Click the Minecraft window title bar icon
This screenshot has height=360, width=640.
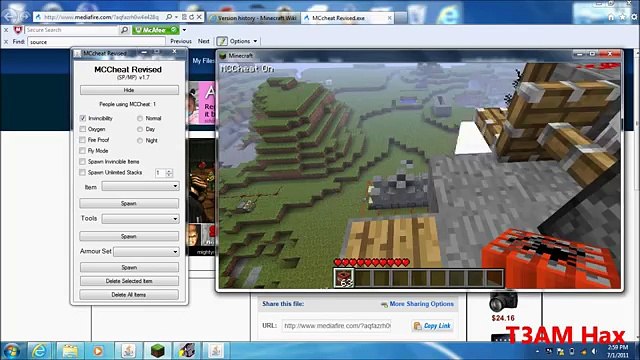tap(223, 56)
